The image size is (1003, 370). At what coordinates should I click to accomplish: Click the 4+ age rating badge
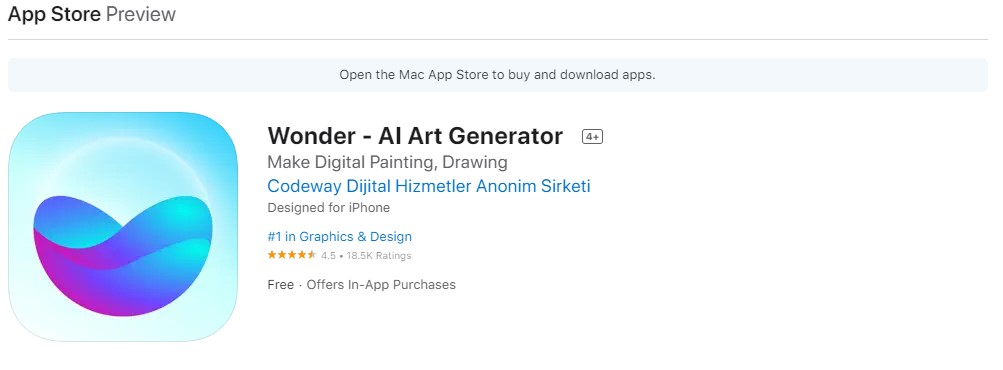(592, 136)
